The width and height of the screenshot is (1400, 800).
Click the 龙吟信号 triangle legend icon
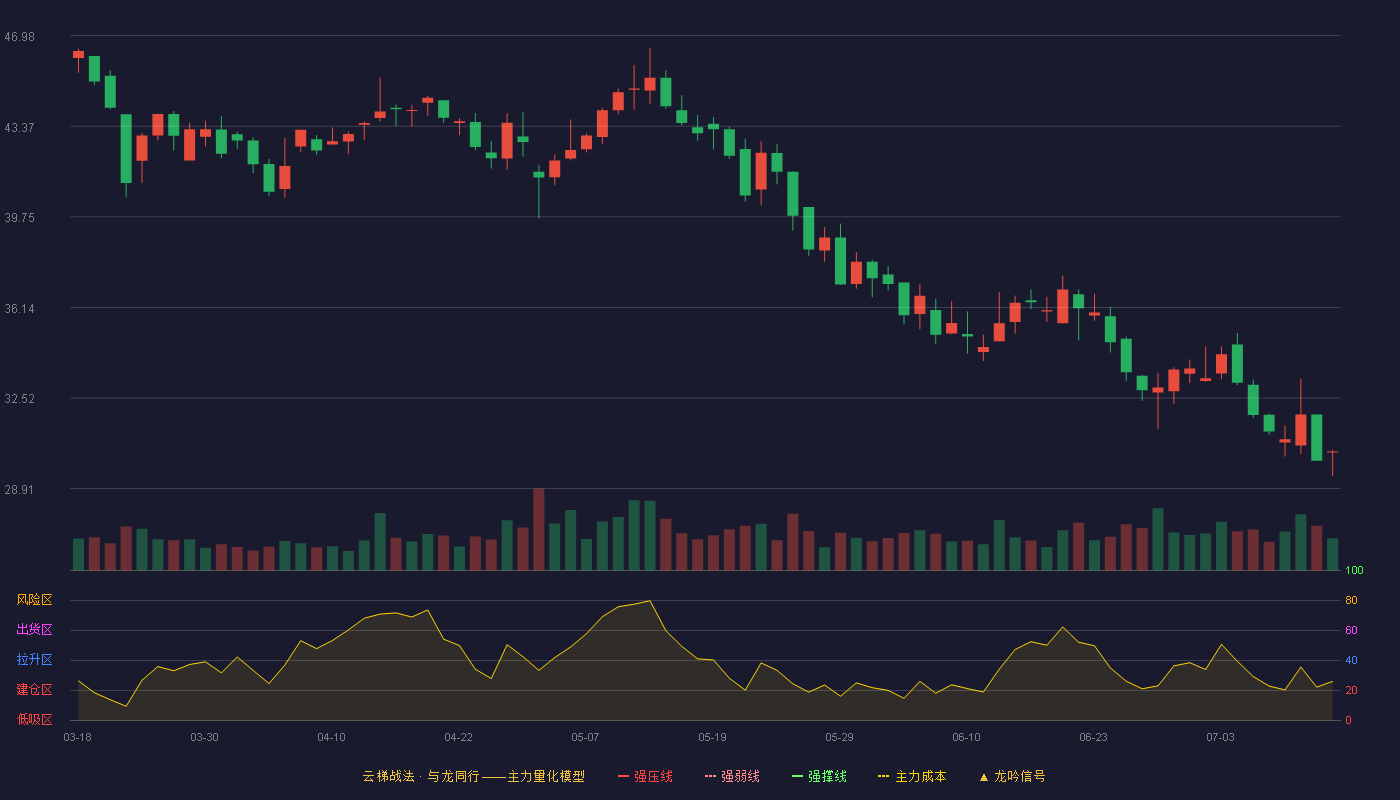coord(984,777)
